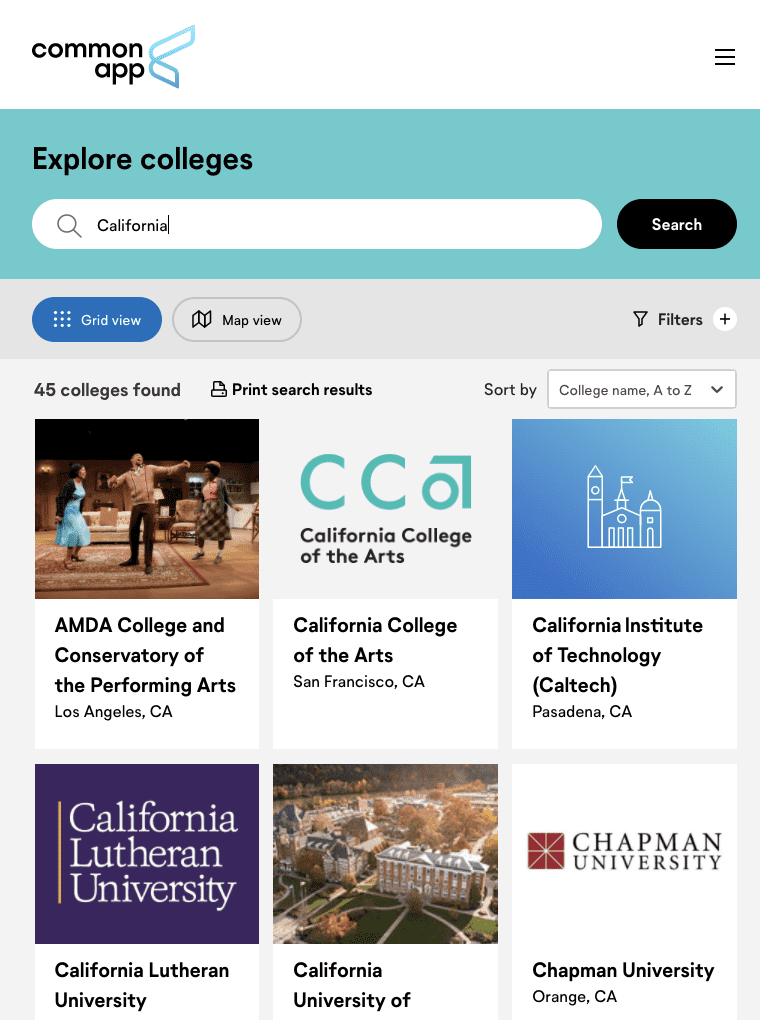The height and width of the screenshot is (1020, 760).
Task: Open the Explore colleges section header
Action: (143, 159)
